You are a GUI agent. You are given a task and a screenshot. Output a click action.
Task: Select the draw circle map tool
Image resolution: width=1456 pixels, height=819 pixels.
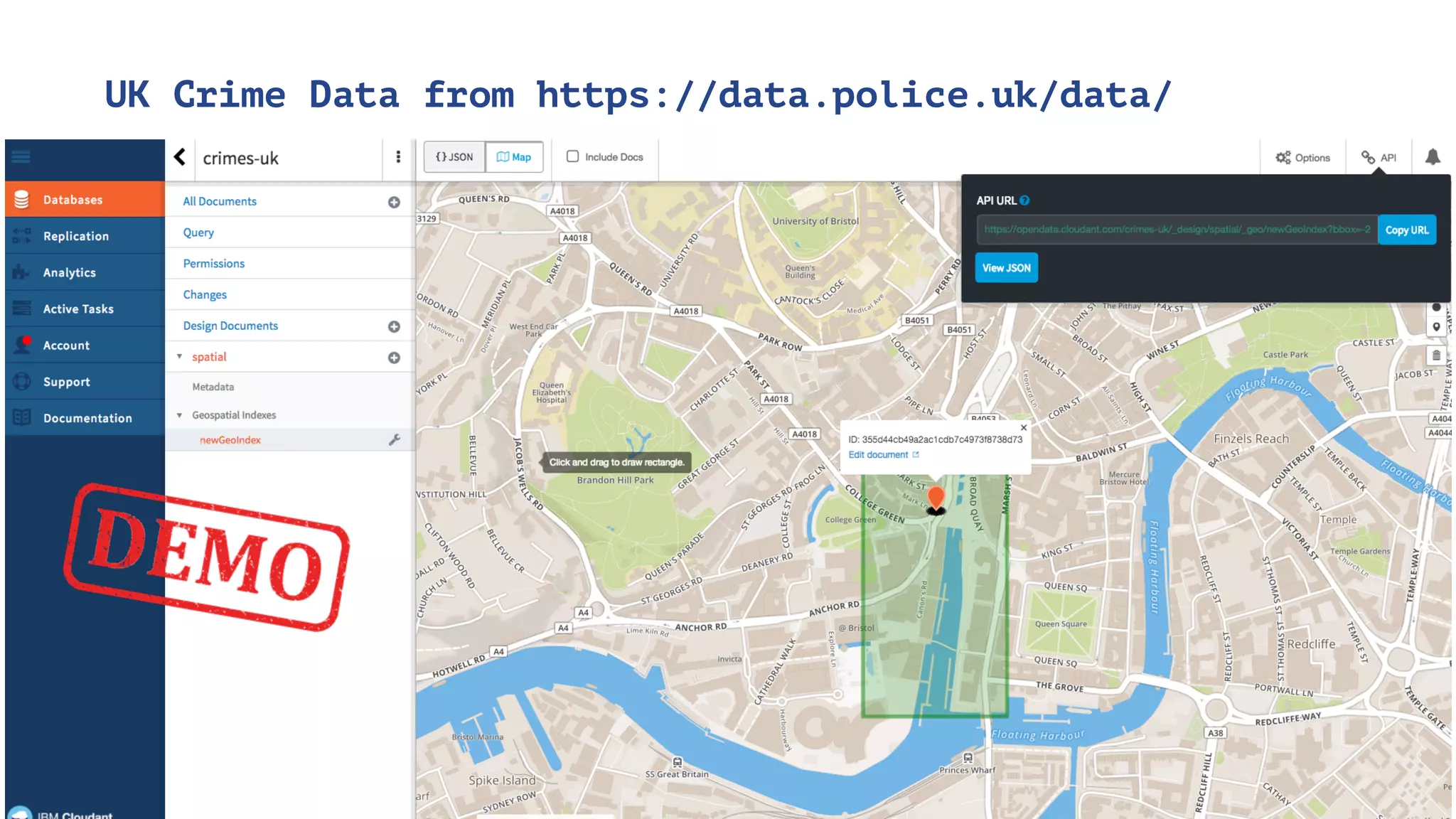point(1436,309)
